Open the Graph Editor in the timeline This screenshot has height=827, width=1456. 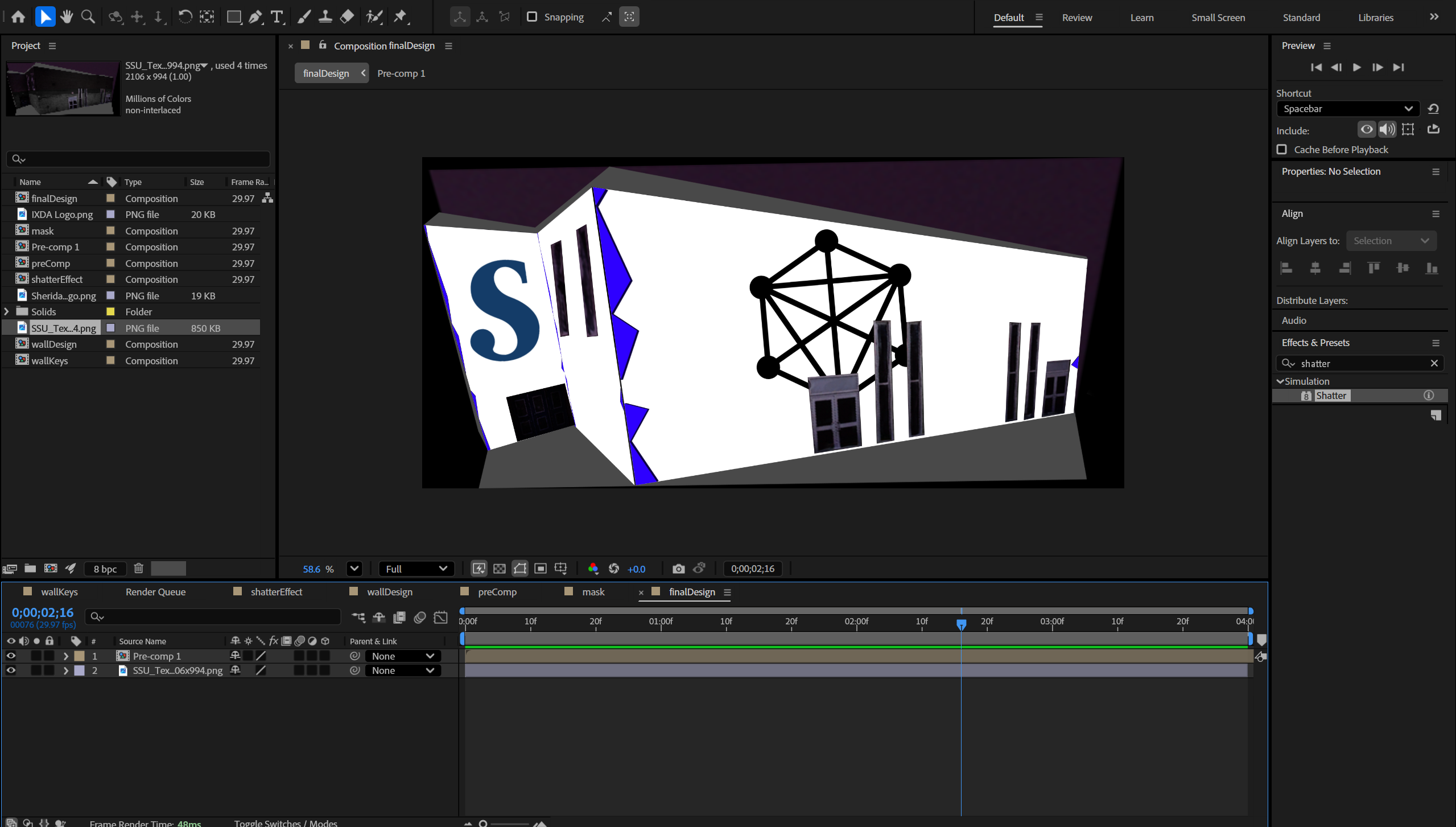point(441,617)
